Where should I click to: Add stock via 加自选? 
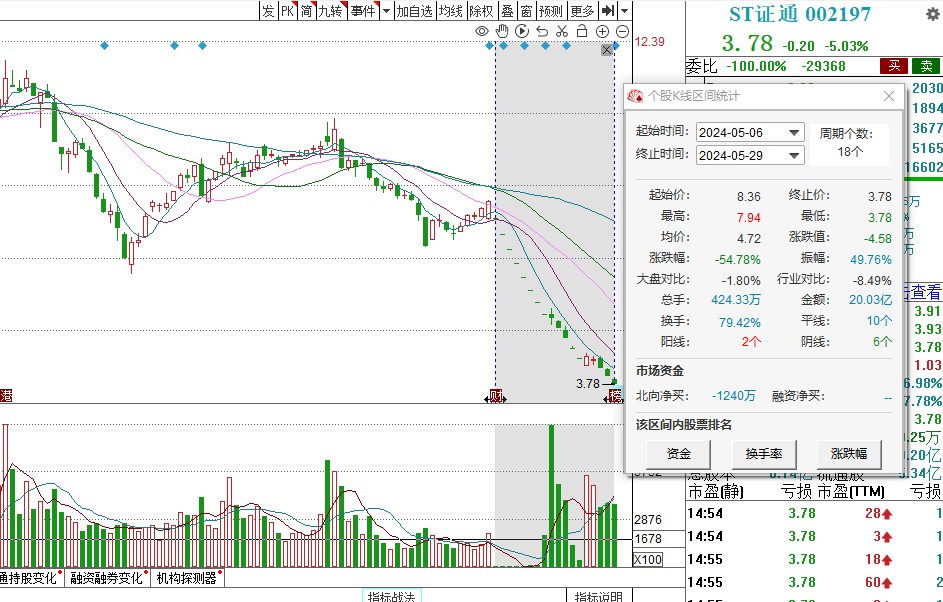pyautogui.click(x=414, y=11)
